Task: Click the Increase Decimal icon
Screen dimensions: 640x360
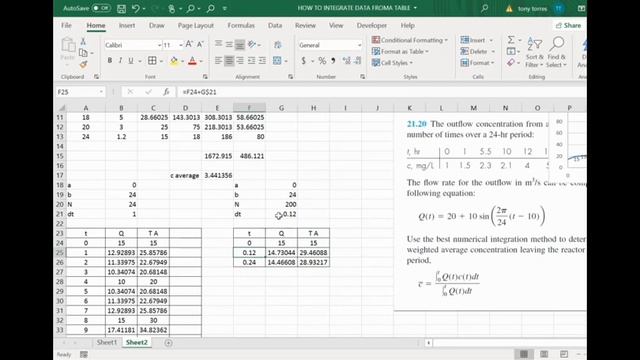Action: point(347,61)
